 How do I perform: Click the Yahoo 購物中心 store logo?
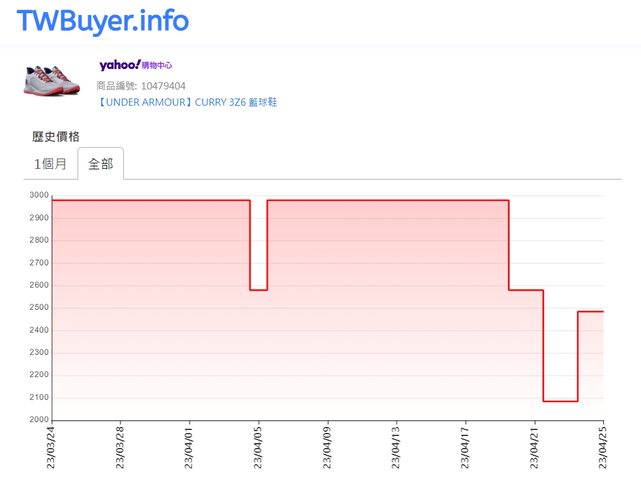(x=136, y=65)
